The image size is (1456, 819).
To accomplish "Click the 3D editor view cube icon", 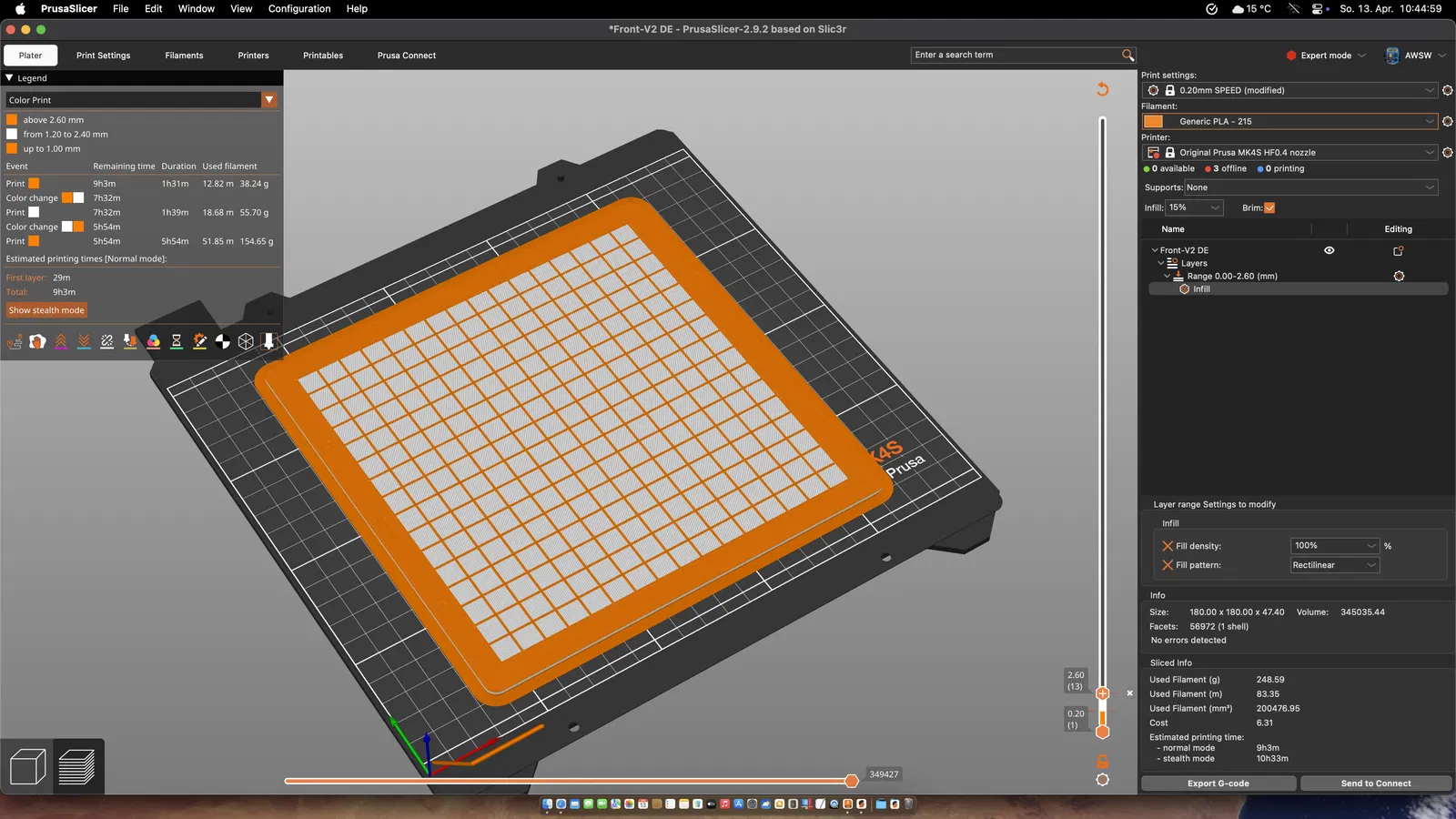I will click(27, 766).
